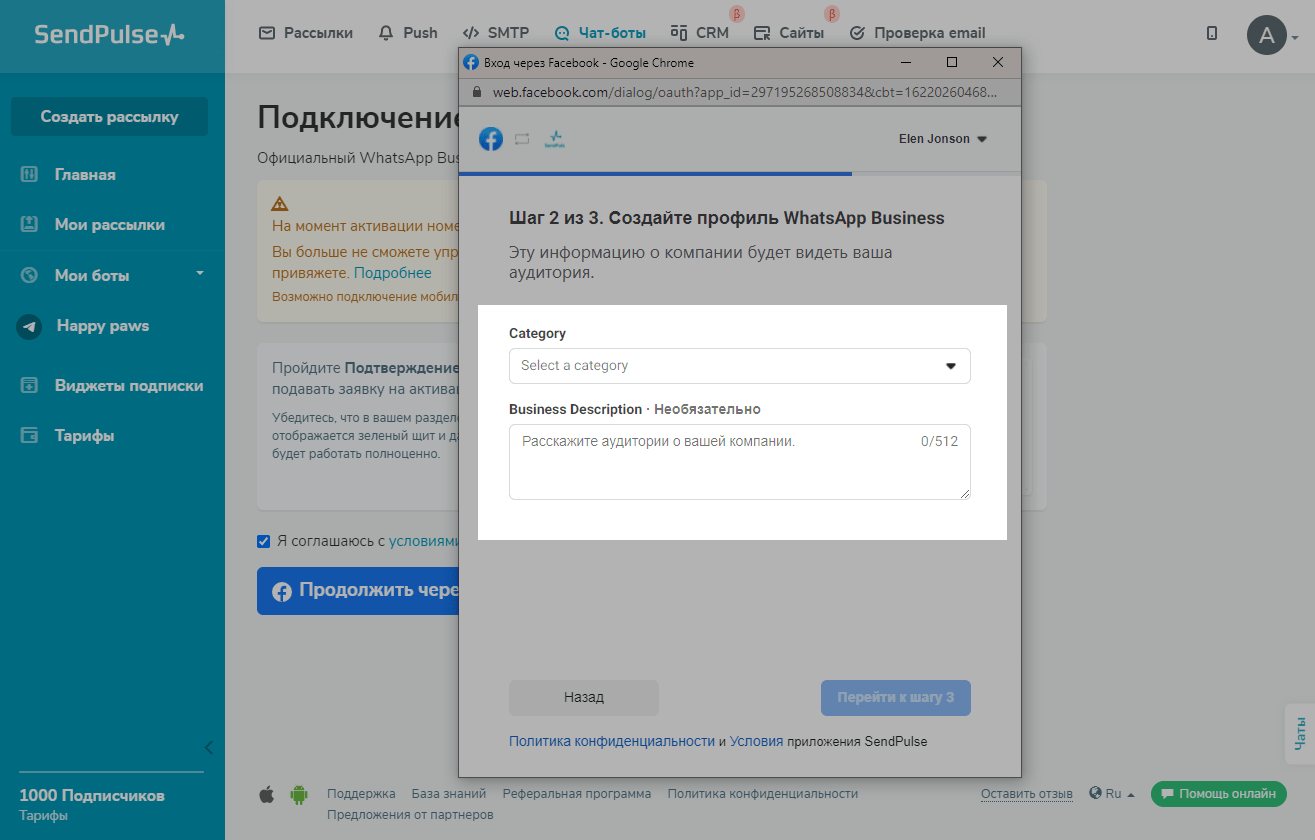Click the Facebook logo in the dialog
The height and width of the screenshot is (840, 1315).
pyautogui.click(x=491, y=139)
